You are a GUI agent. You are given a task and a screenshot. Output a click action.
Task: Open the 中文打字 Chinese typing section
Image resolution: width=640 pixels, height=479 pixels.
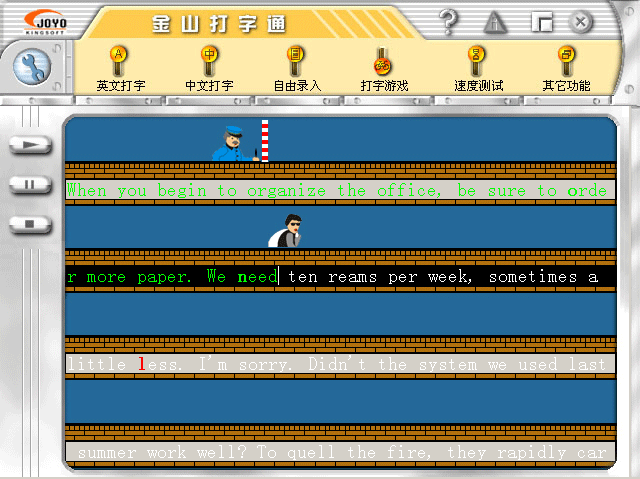pos(209,69)
